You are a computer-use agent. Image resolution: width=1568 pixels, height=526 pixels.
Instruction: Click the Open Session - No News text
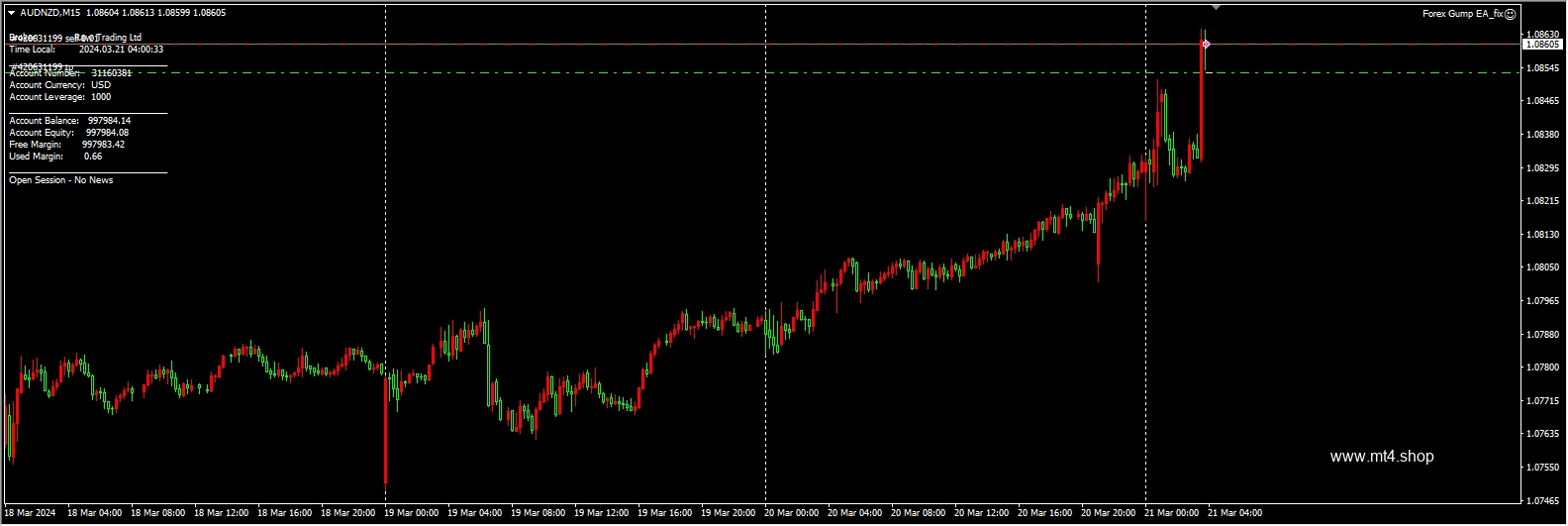(61, 180)
